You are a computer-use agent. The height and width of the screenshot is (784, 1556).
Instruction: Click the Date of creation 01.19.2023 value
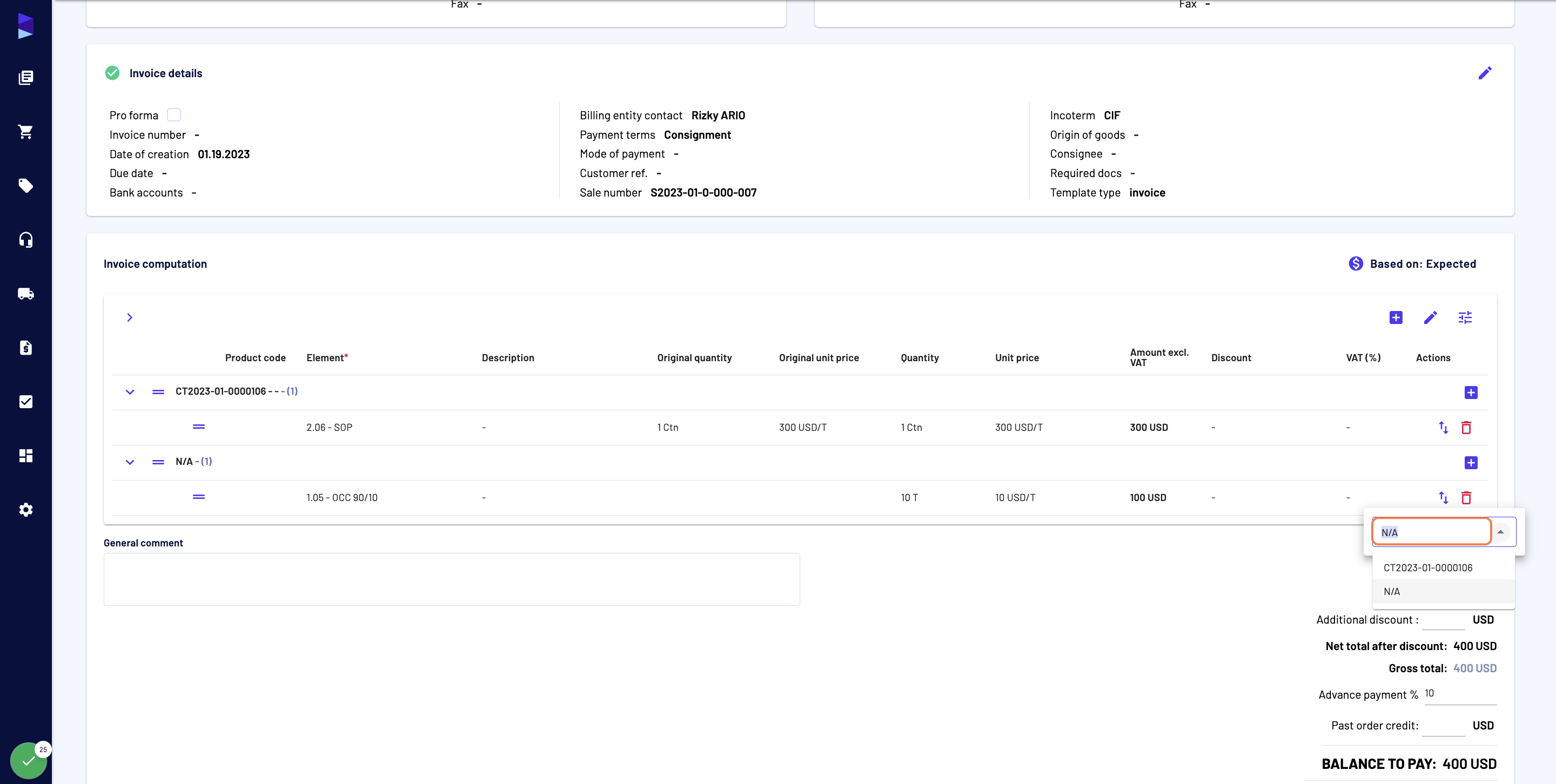tap(224, 154)
